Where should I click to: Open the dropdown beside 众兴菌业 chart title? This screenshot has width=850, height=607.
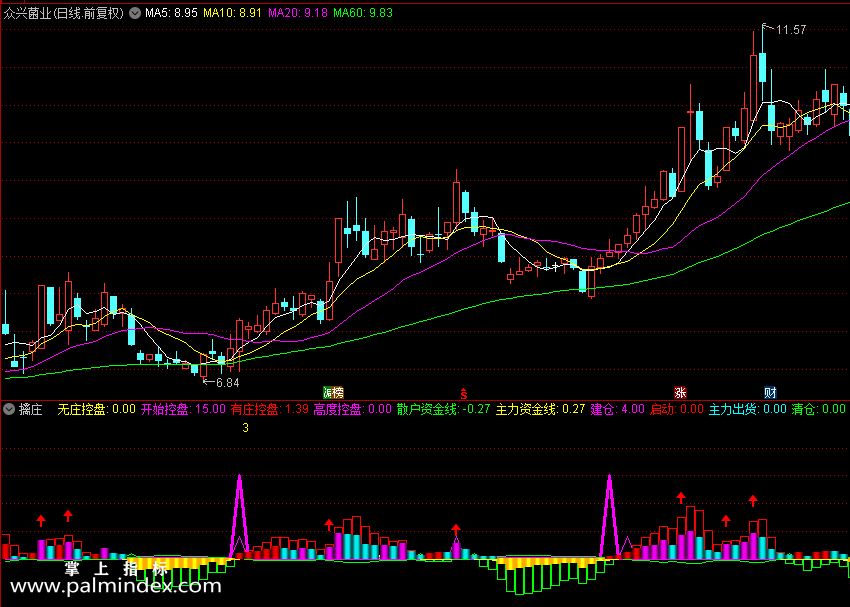(x=134, y=13)
